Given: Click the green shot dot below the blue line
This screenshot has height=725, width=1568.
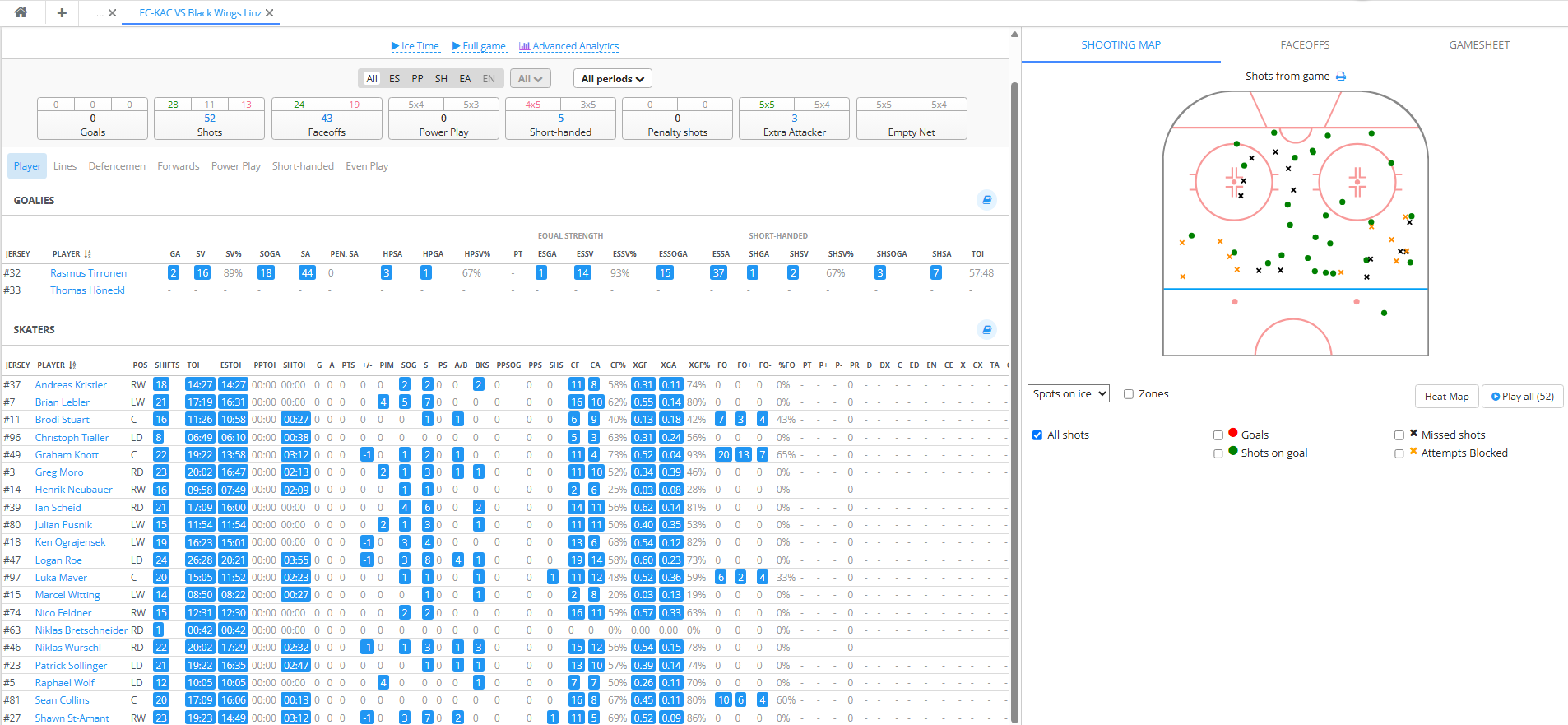Looking at the screenshot, I should point(1384,313).
